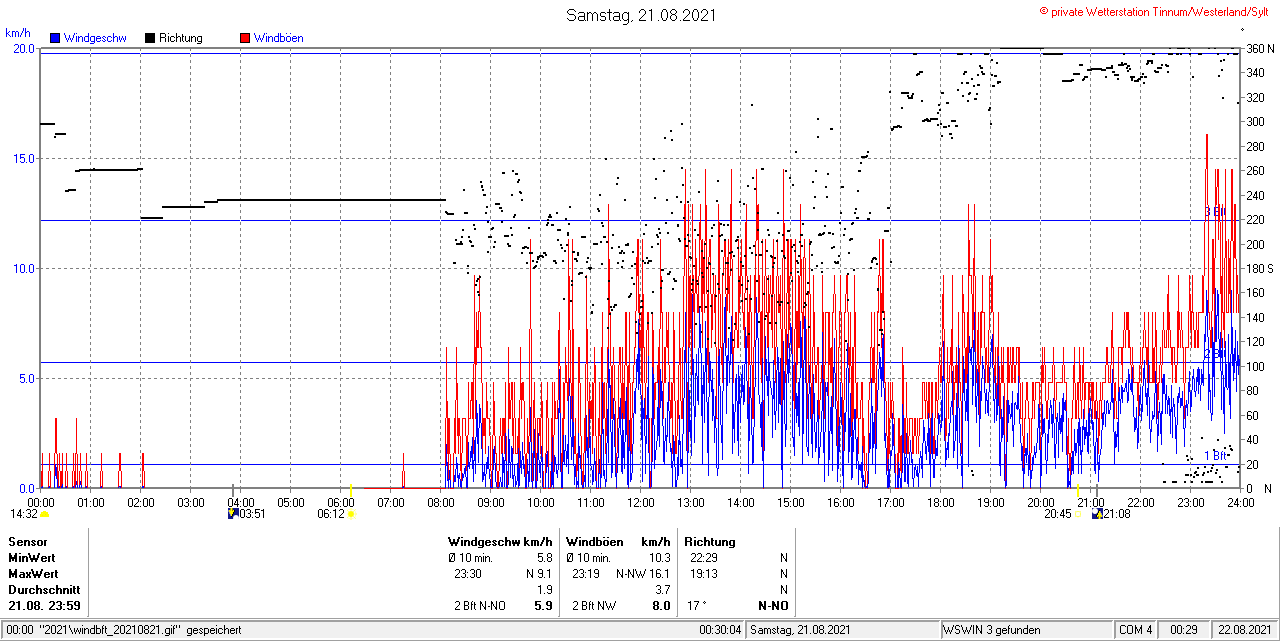Click the 08:00 tick on time axis
Screen dimensions: 1280x641
pos(441,502)
